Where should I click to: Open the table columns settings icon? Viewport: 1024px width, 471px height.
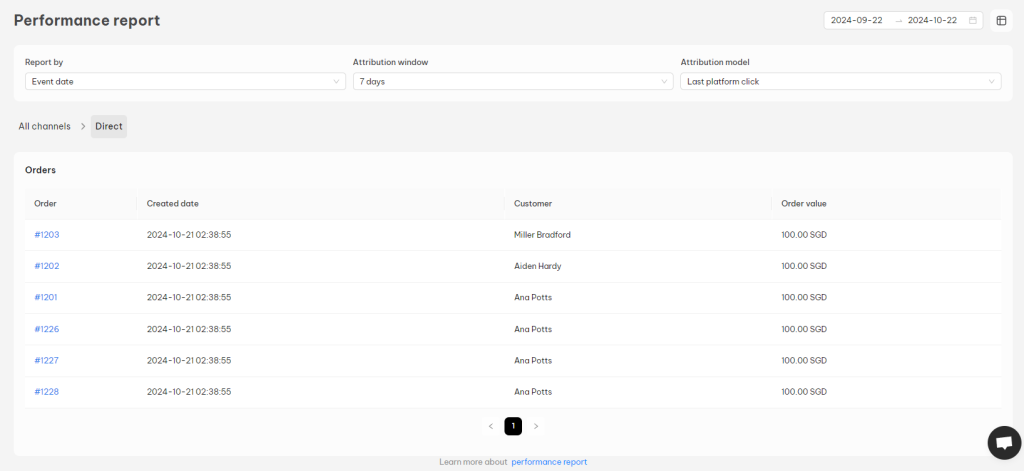click(x=1001, y=20)
